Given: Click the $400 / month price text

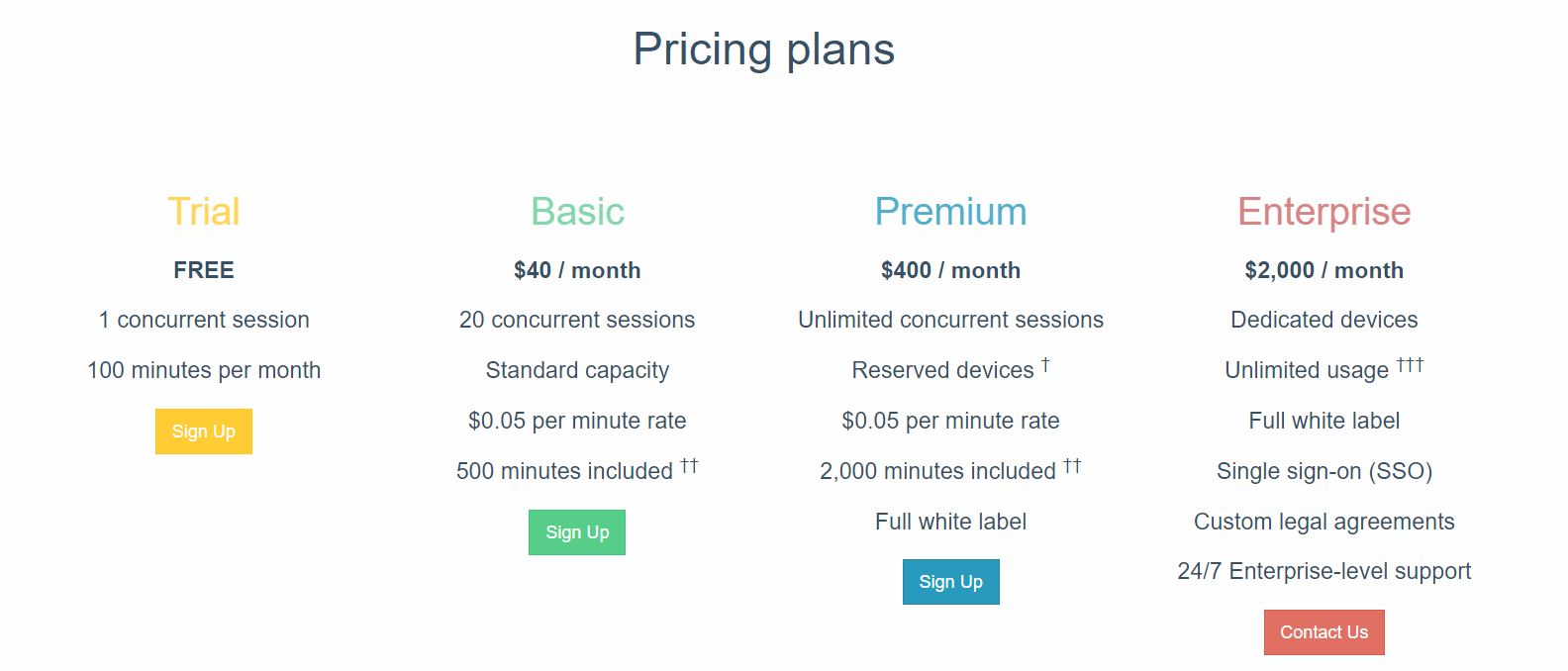Looking at the screenshot, I should point(951,270).
